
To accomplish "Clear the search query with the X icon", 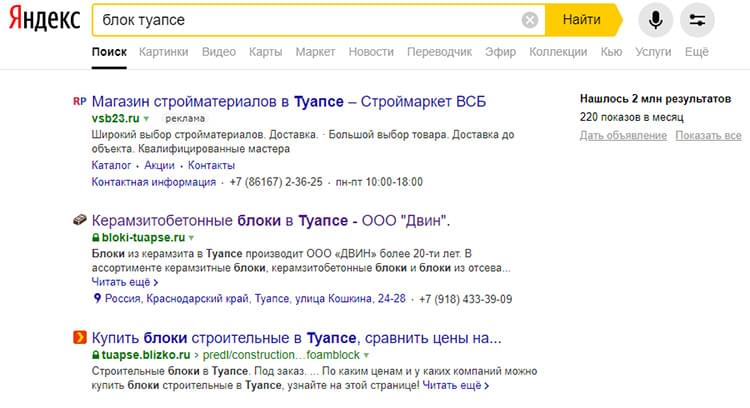I will [x=529, y=20].
